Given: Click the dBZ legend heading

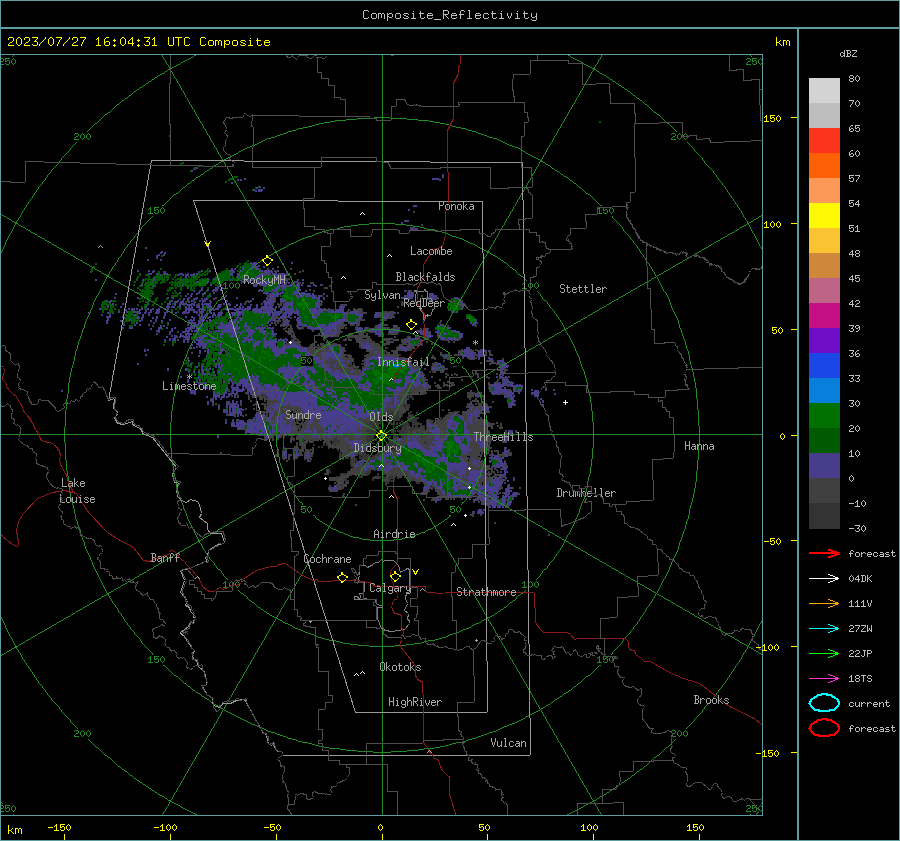Looking at the screenshot, I should click(848, 53).
